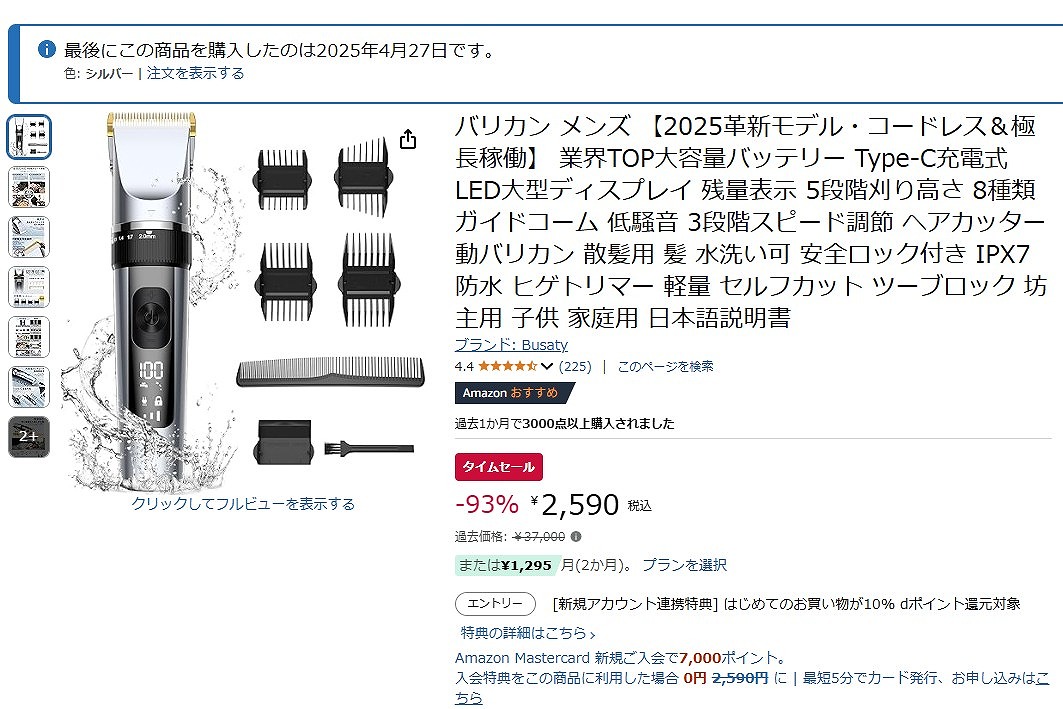This screenshot has width=1063, height=709.
Task: Click プランを選択 installment plan link
Action: tap(684, 565)
